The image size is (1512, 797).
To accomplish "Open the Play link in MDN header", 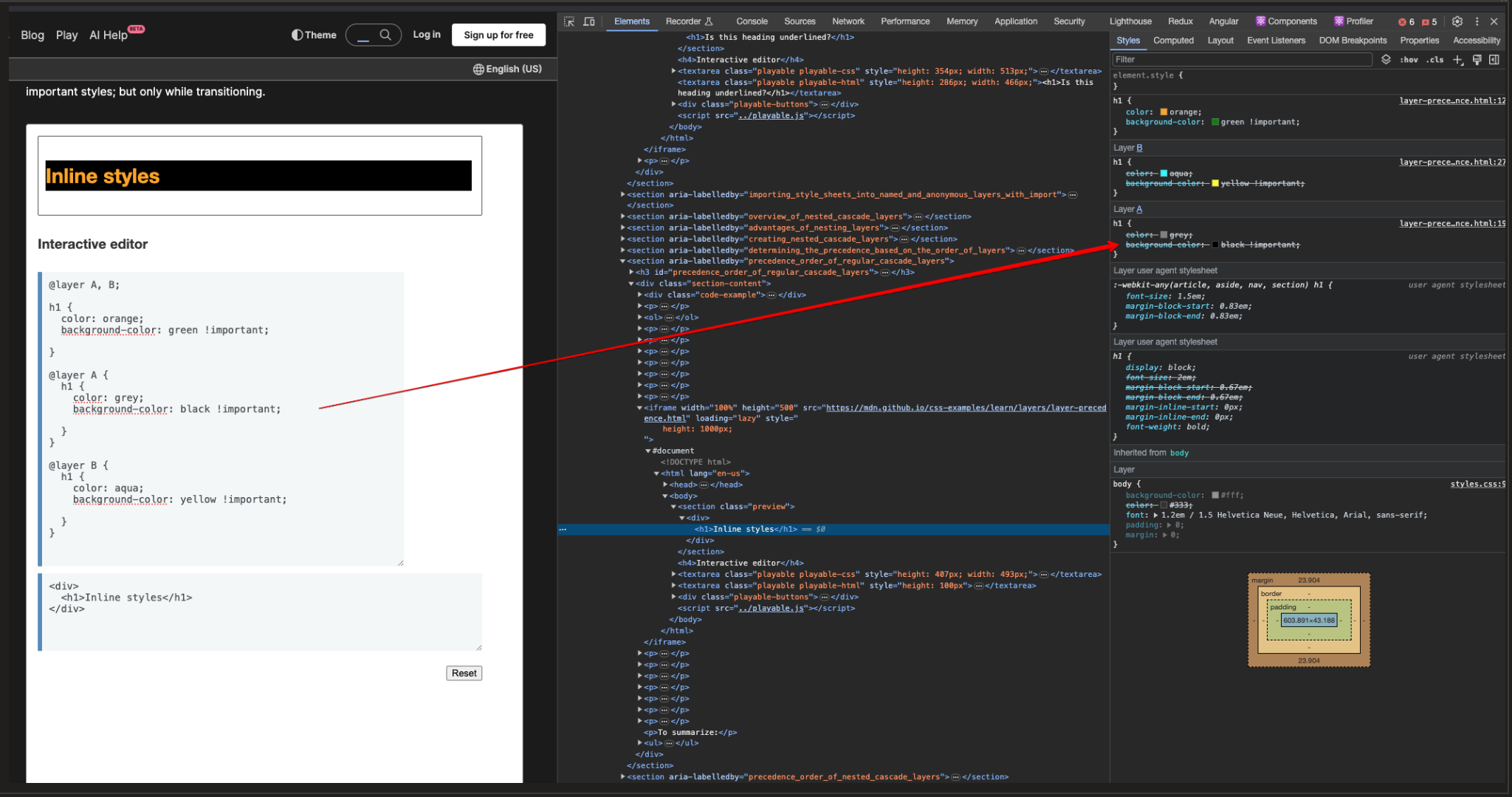I will tap(66, 35).
